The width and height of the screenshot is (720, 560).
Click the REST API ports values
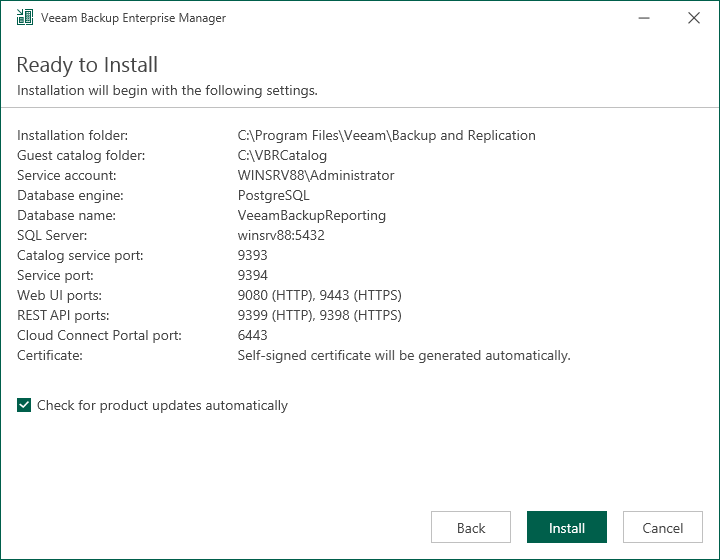[x=319, y=315]
